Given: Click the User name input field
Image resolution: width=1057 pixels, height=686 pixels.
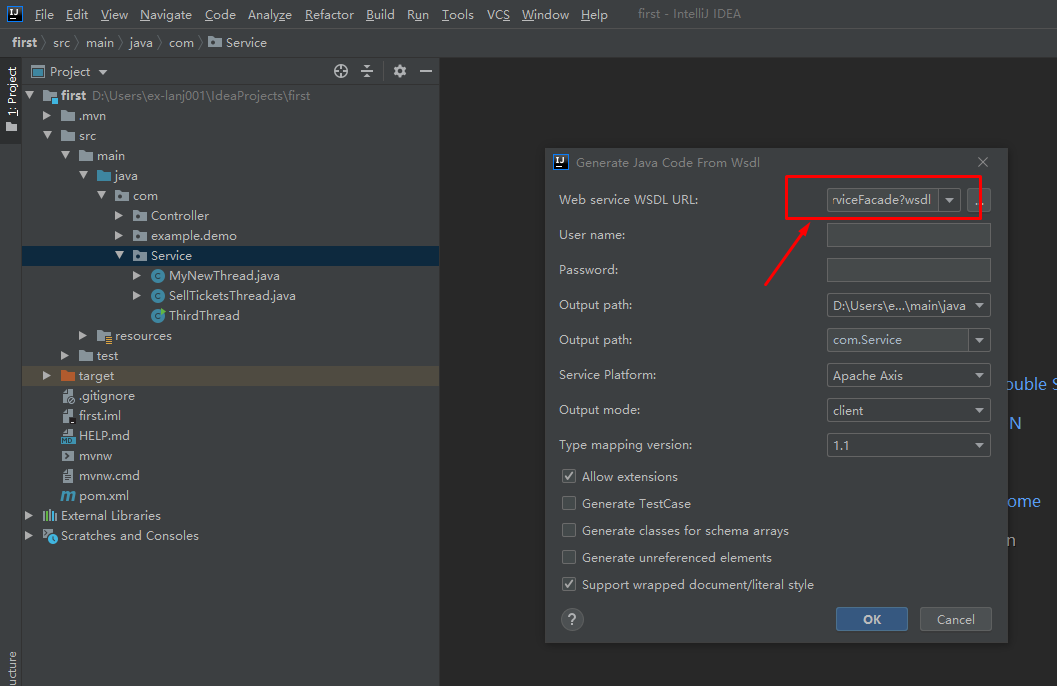Looking at the screenshot, I should pos(909,235).
